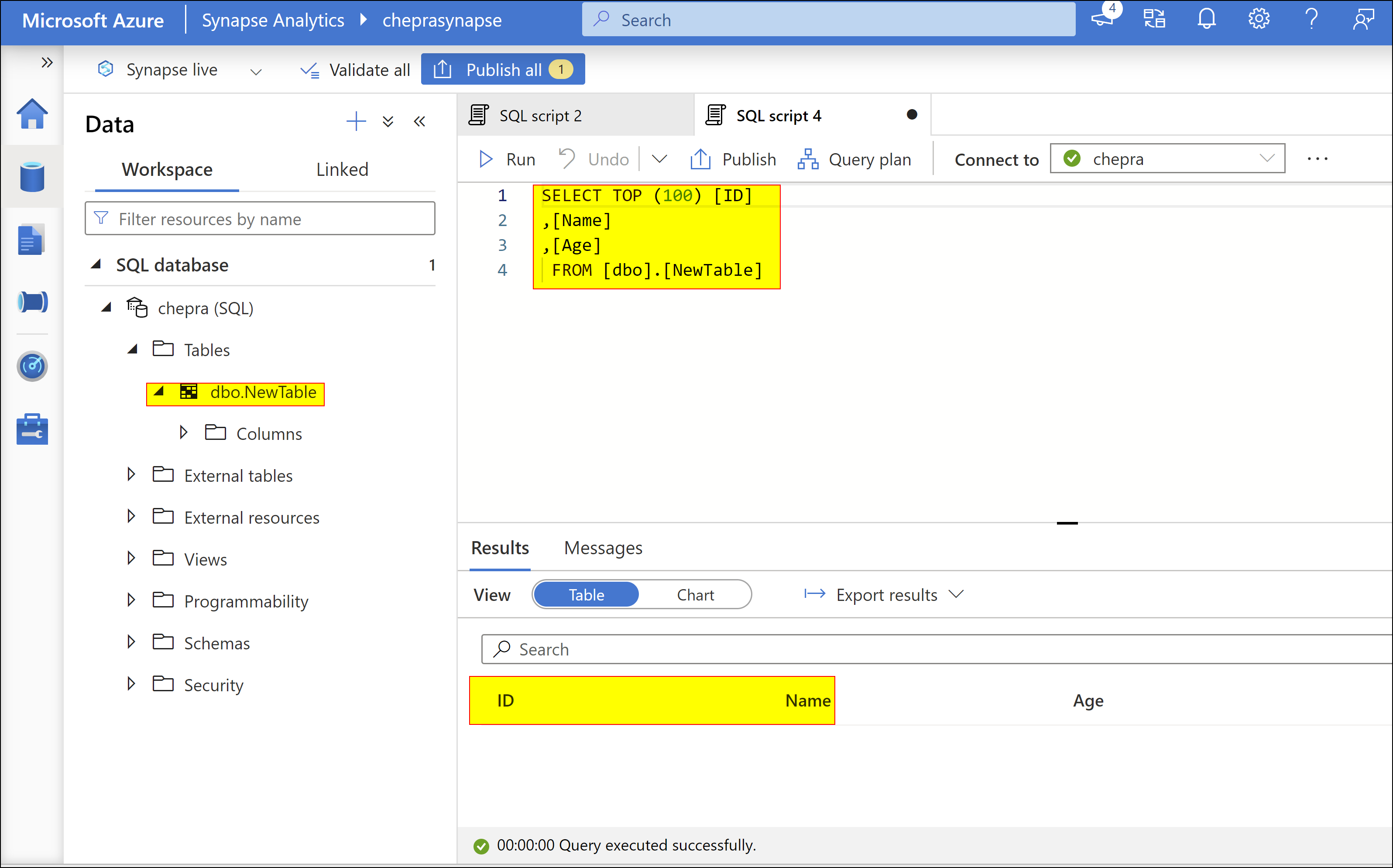Click the Age column header
1393x868 pixels.
(x=1088, y=700)
